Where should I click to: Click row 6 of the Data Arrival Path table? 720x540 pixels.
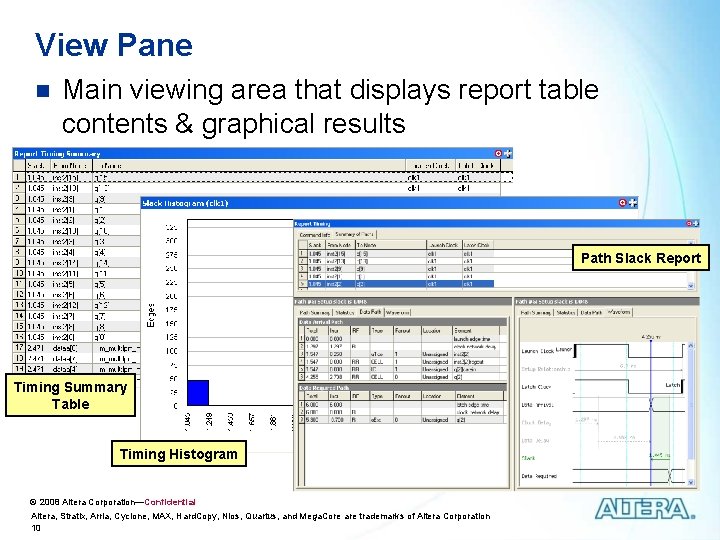click(x=403, y=377)
